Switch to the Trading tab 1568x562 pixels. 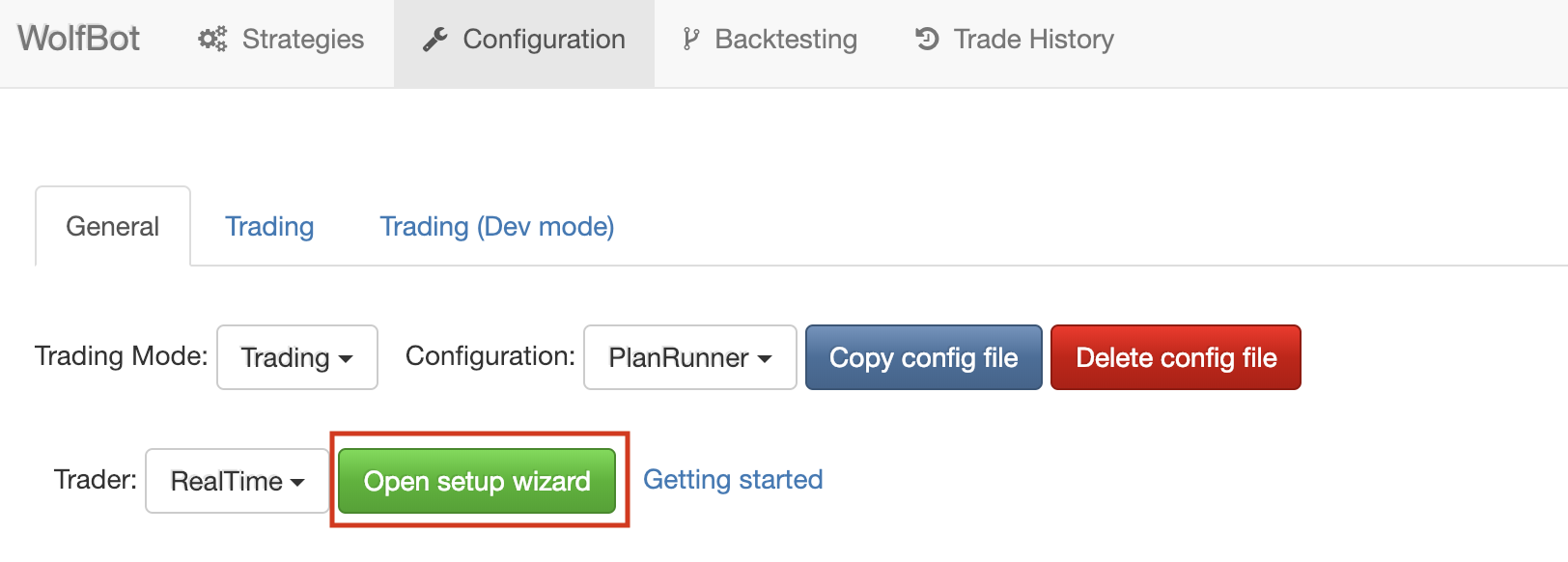269,226
